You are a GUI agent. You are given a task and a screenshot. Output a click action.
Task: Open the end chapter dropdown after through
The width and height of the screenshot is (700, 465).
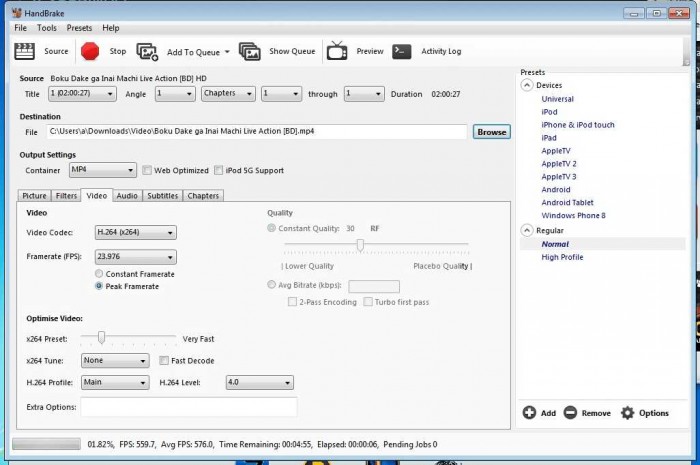click(364, 94)
